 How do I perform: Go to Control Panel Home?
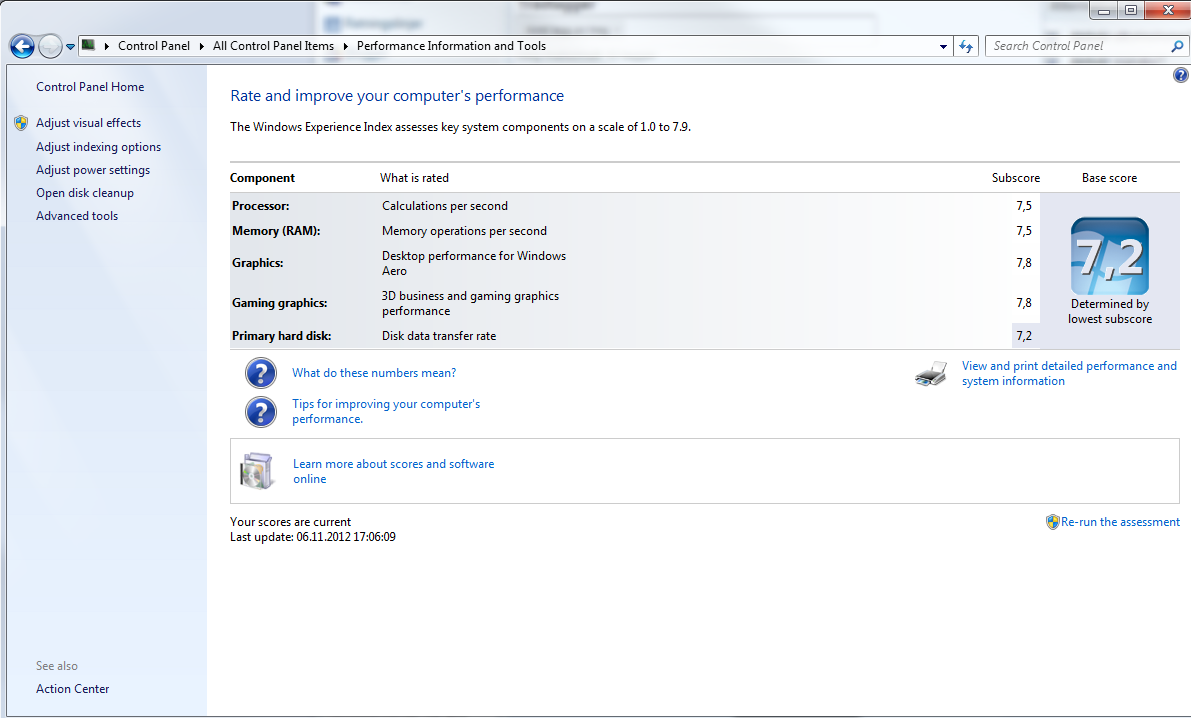(90, 87)
